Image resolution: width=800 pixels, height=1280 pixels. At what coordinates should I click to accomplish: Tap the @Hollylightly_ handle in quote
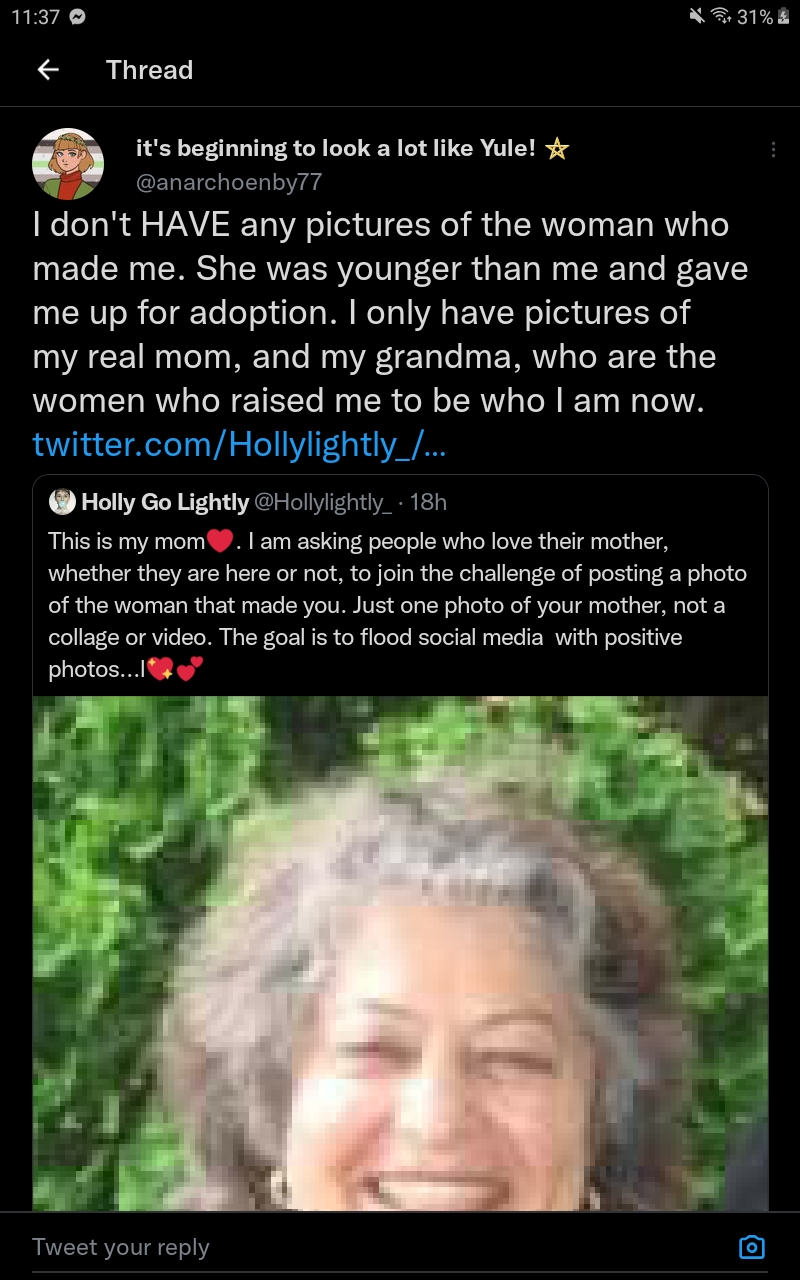(323, 502)
